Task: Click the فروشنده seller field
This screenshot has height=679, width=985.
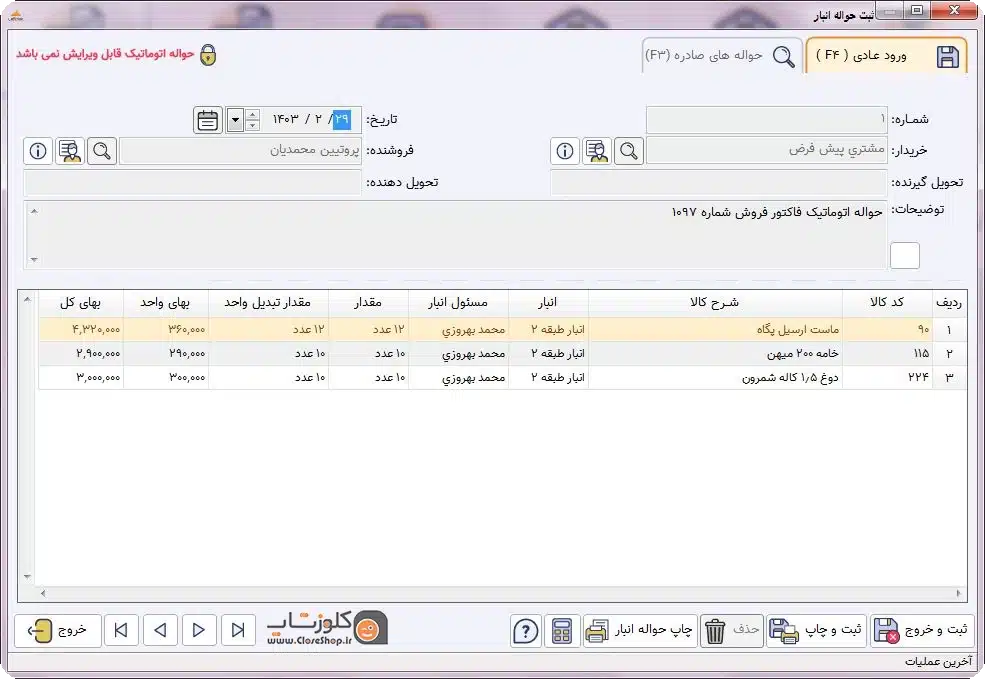Action: click(241, 151)
